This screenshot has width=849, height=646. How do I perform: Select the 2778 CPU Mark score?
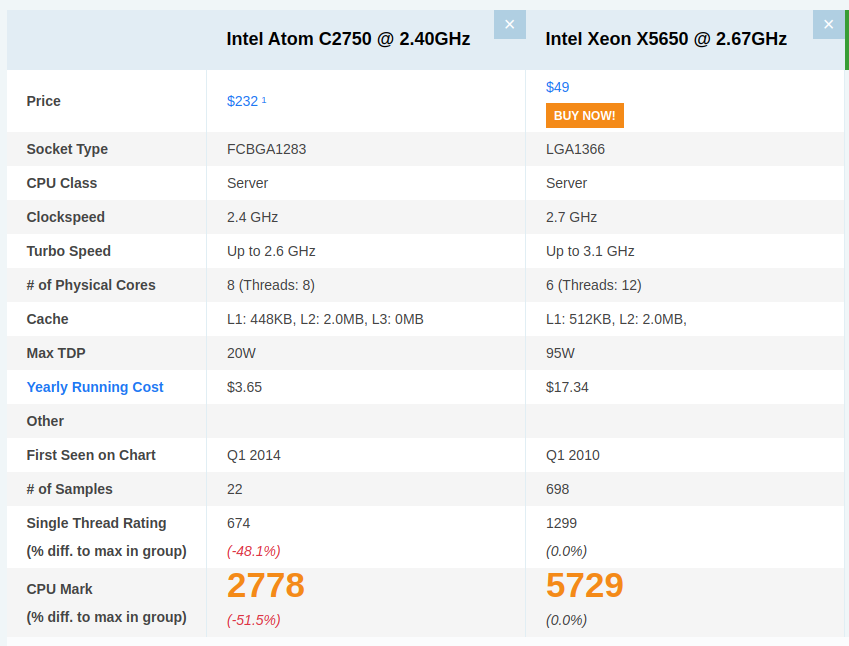266,585
